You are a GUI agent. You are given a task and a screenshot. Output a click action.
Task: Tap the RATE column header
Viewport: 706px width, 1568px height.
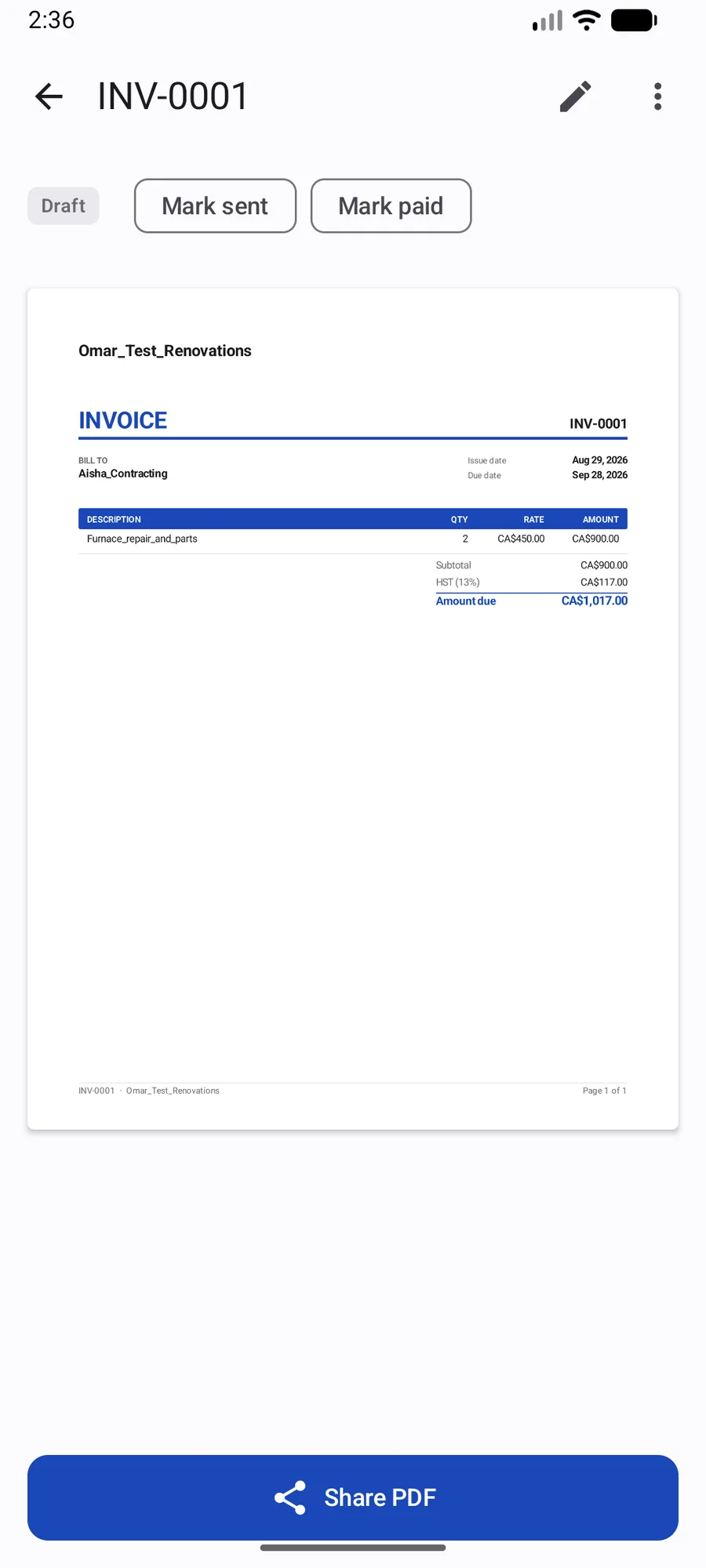click(533, 519)
